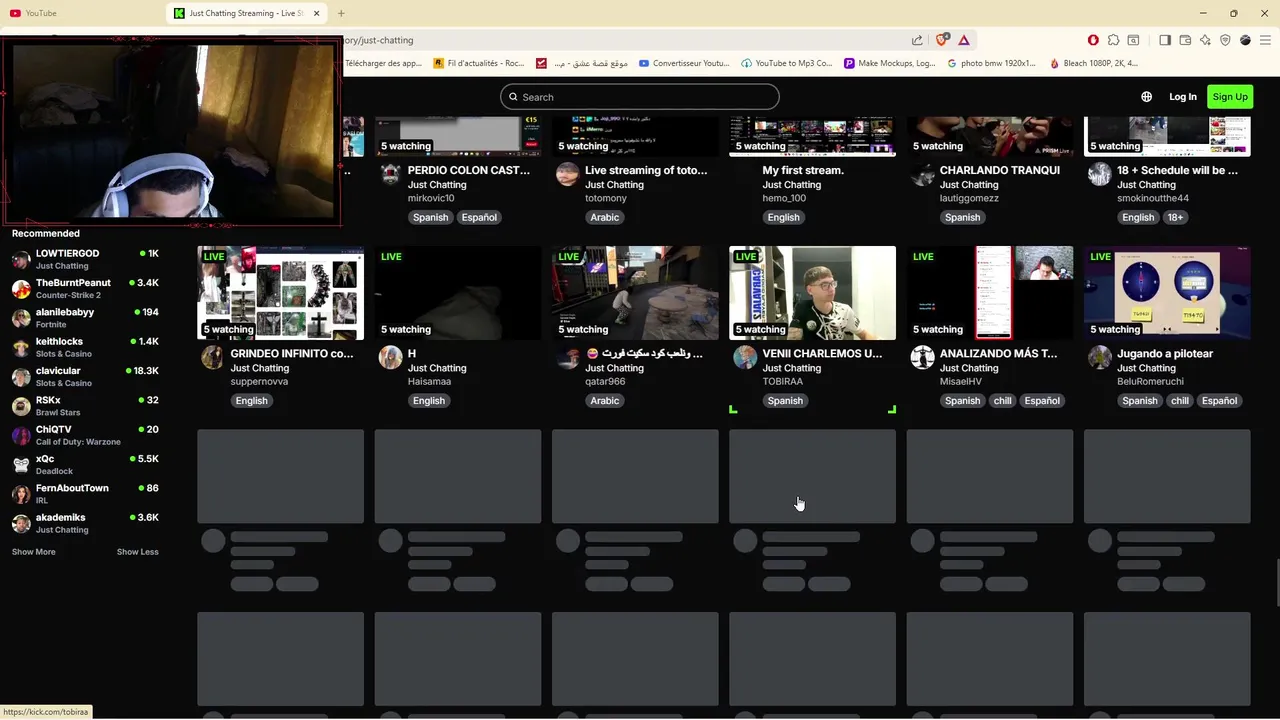Screen dimensions: 1280x720
Task: Click the share icon in address bar
Action: tap(917, 40)
